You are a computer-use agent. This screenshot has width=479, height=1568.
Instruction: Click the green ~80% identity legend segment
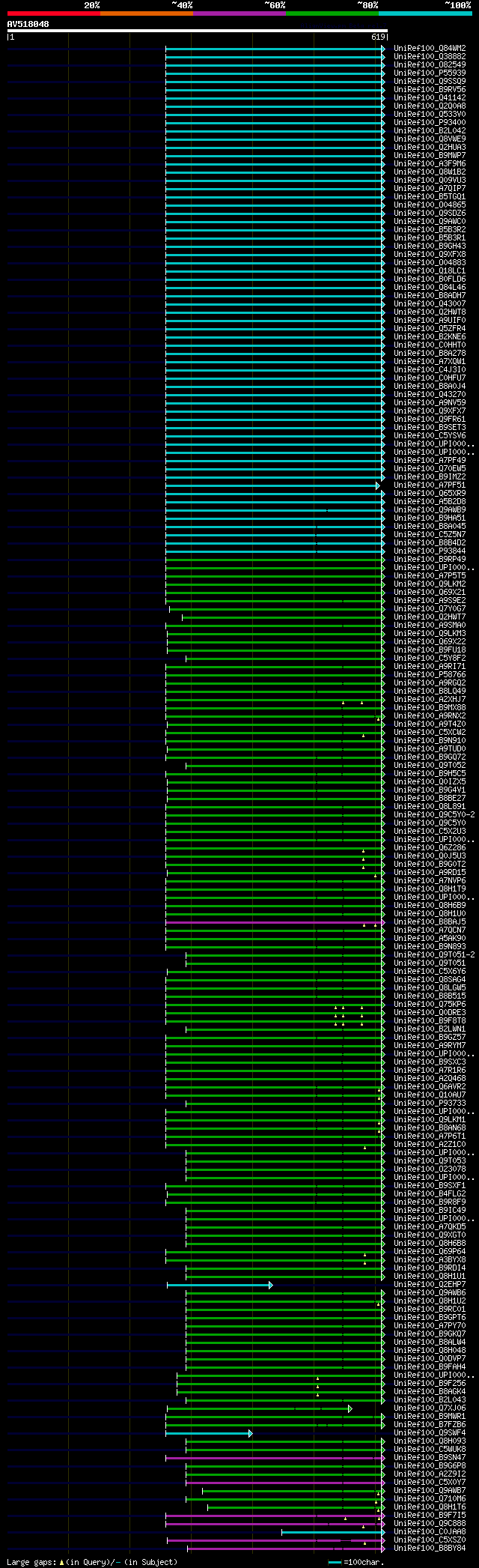332,13
